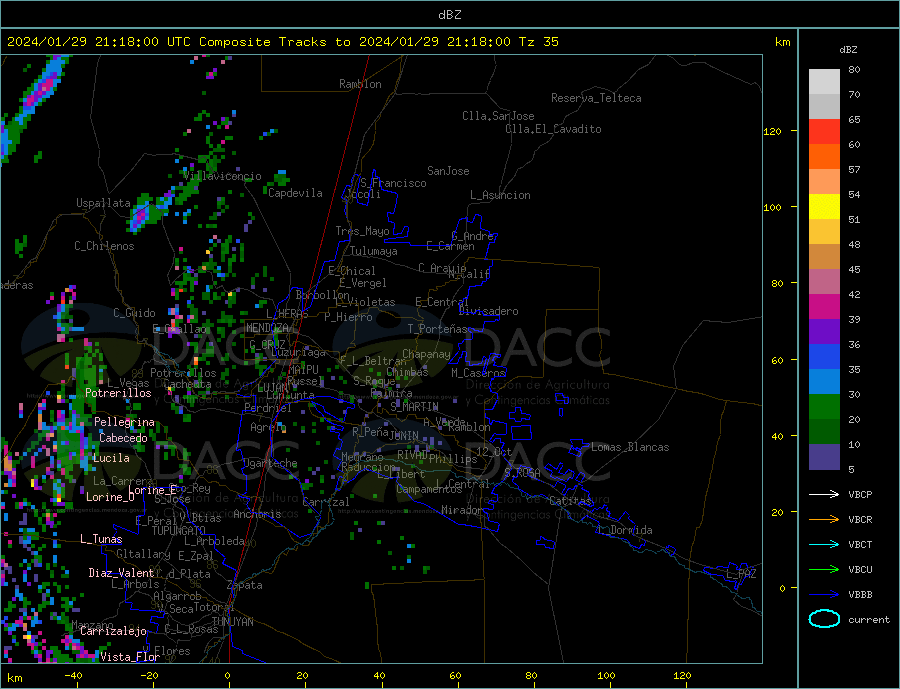
Task: Click the JUNIN town label
Action: click(x=404, y=436)
